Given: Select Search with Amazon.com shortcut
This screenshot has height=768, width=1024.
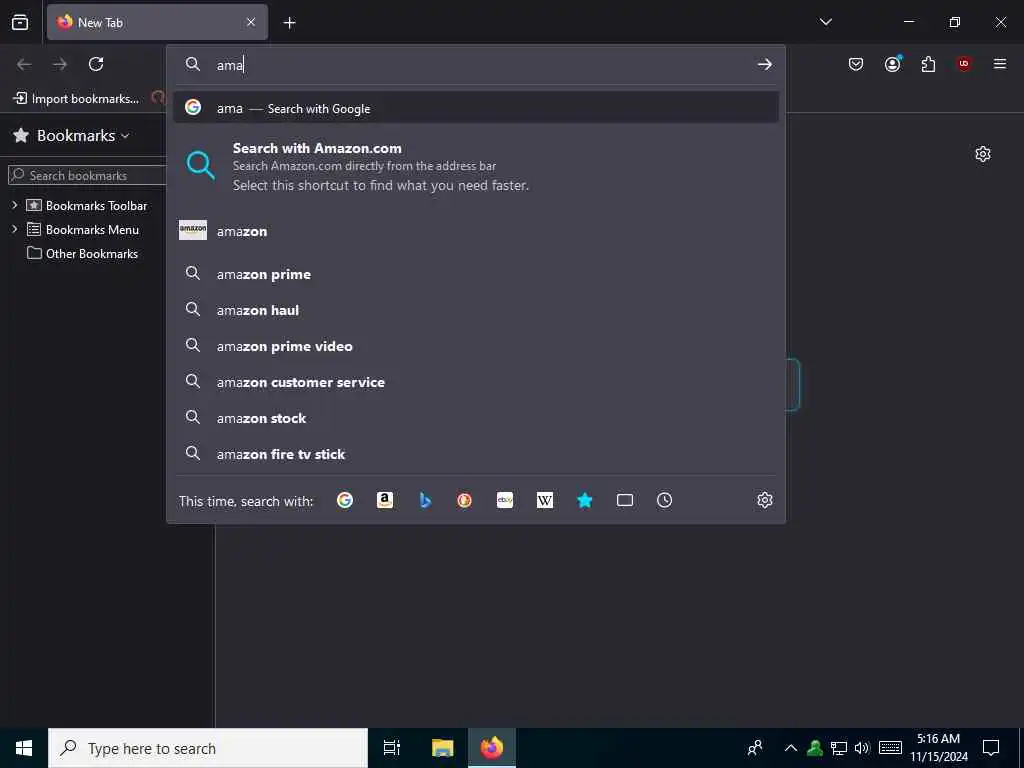Looking at the screenshot, I should [x=475, y=167].
